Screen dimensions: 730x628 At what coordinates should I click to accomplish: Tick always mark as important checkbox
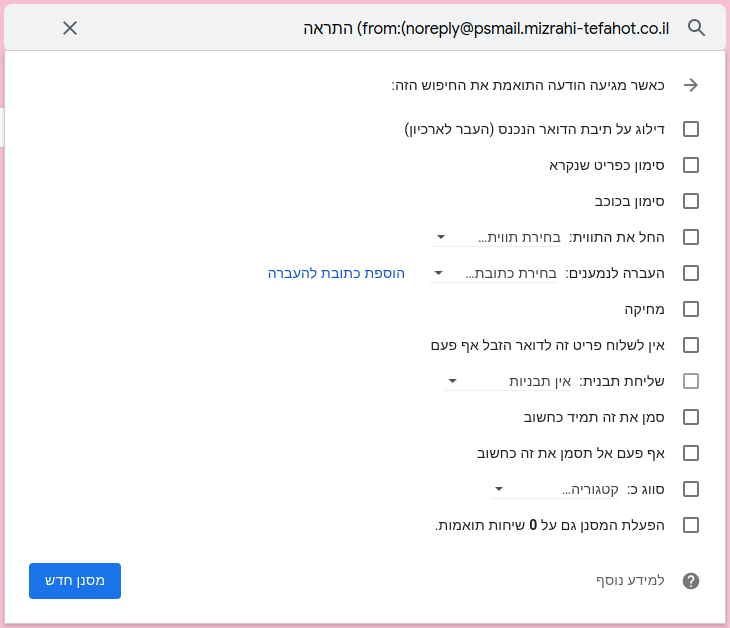[691, 417]
